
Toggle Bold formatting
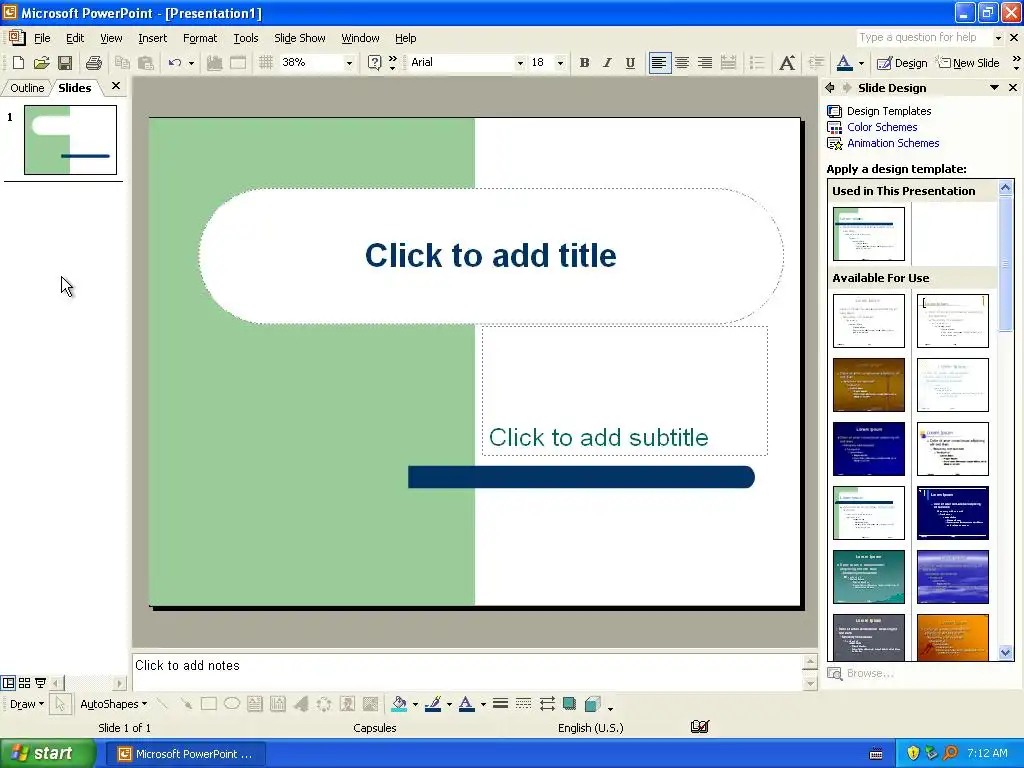pos(584,63)
